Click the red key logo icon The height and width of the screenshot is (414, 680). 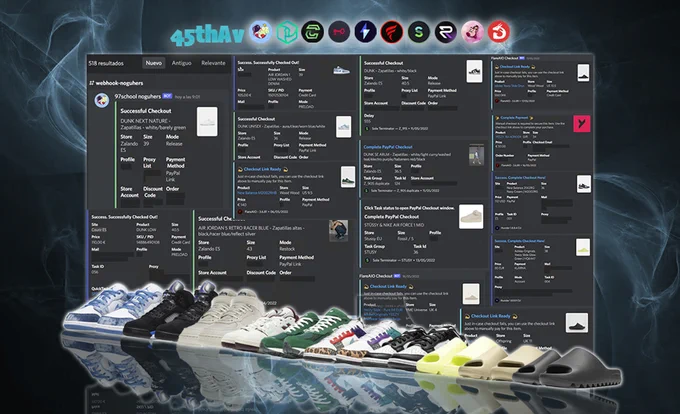tap(339, 32)
